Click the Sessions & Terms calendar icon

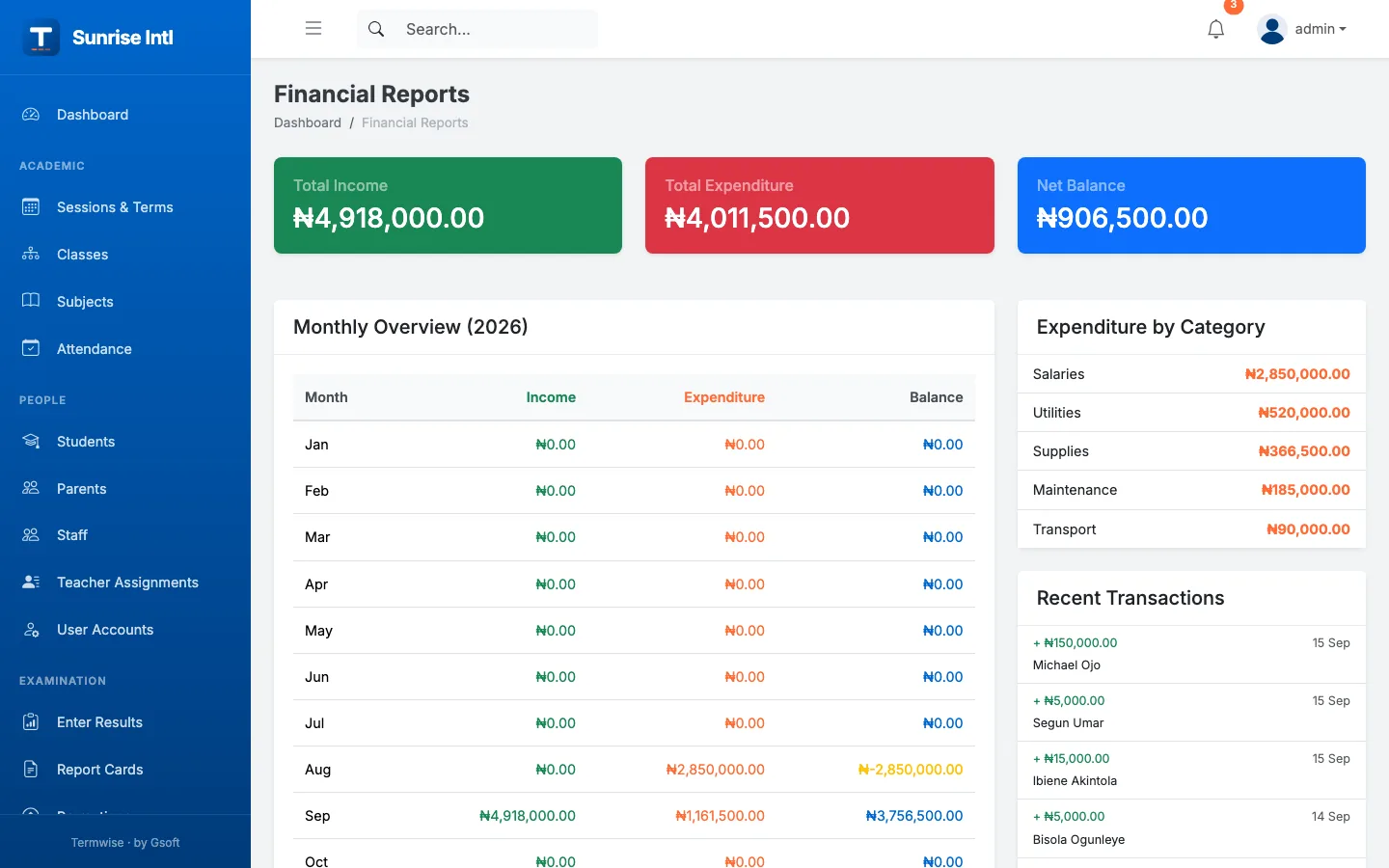click(31, 206)
